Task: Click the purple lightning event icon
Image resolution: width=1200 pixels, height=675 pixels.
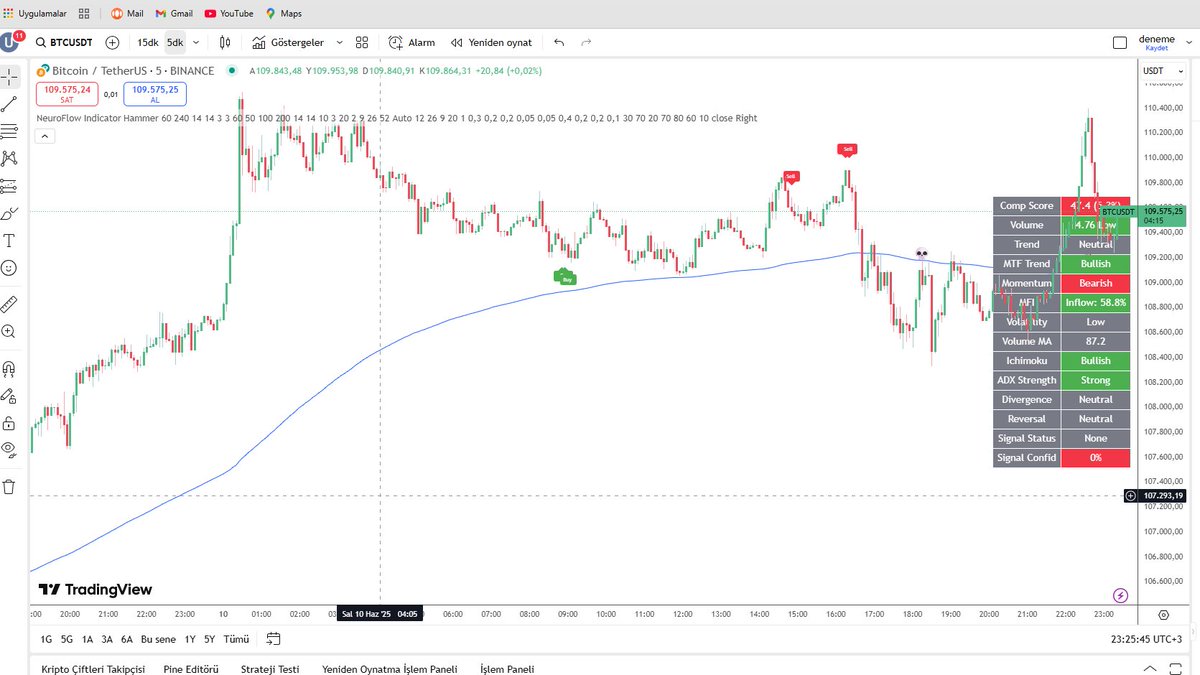Action: pos(1120,595)
